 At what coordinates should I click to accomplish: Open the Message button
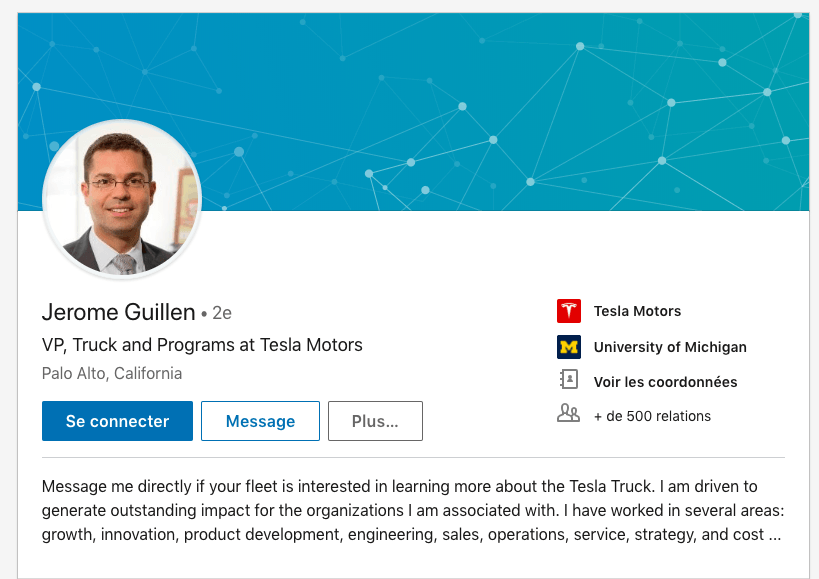[260, 421]
